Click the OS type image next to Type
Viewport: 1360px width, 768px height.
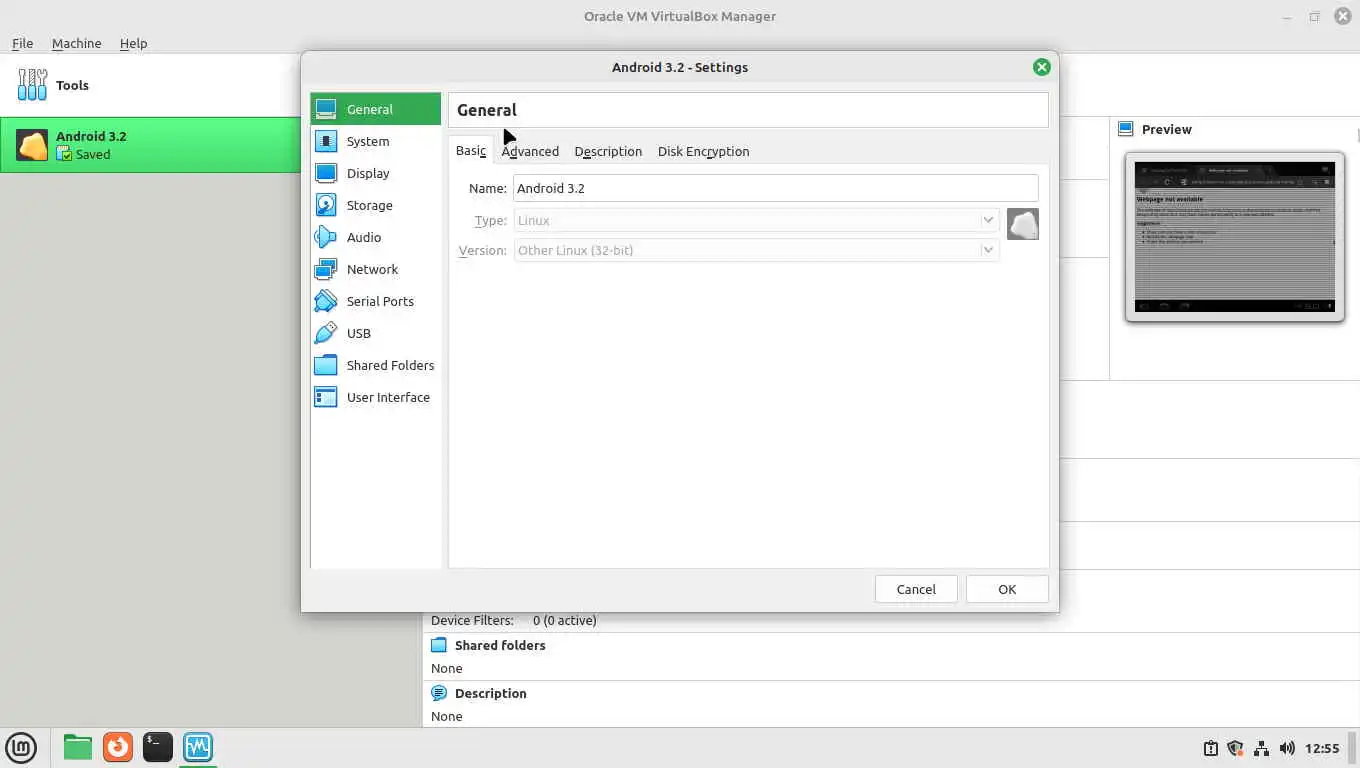[x=1022, y=224]
